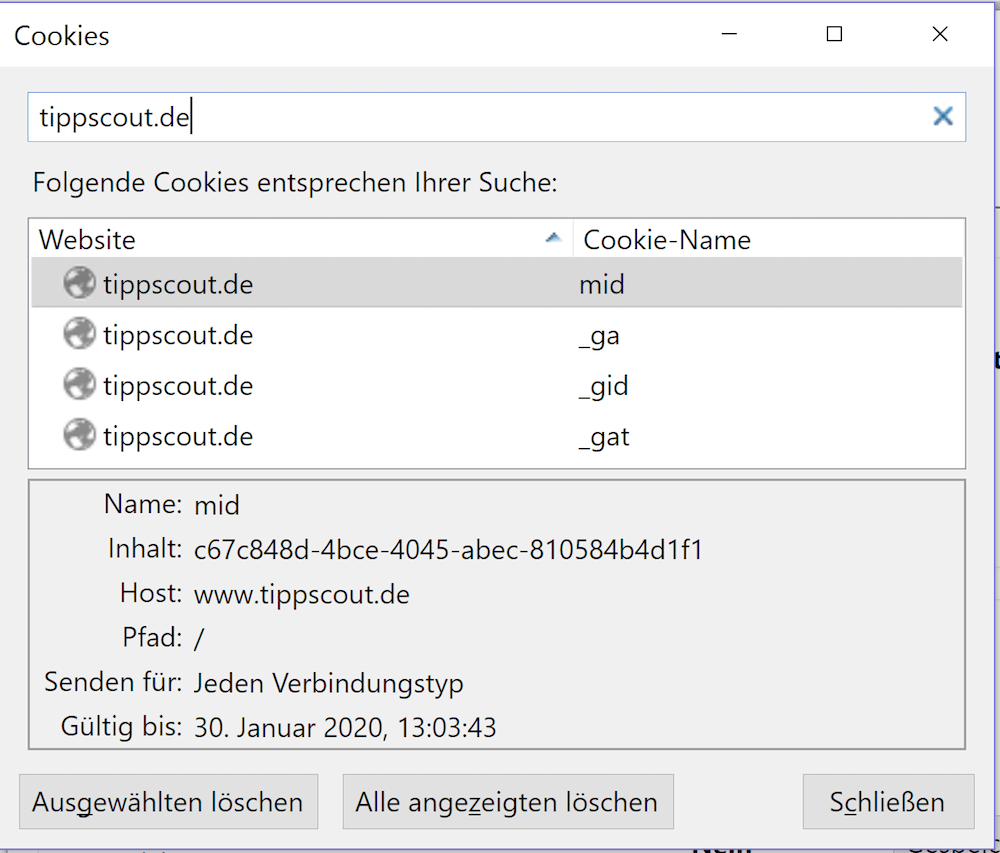Close the Cookies window via title bar X
1000x853 pixels.
point(939,34)
